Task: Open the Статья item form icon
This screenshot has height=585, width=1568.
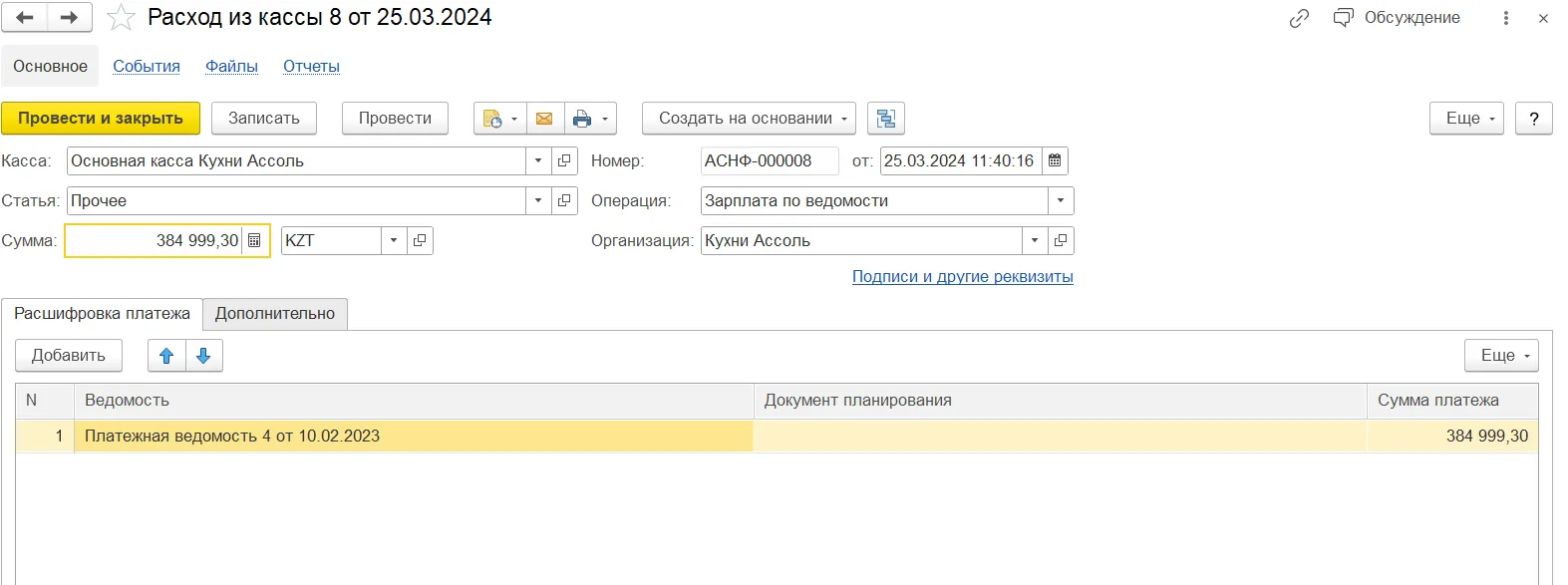Action: (x=564, y=200)
